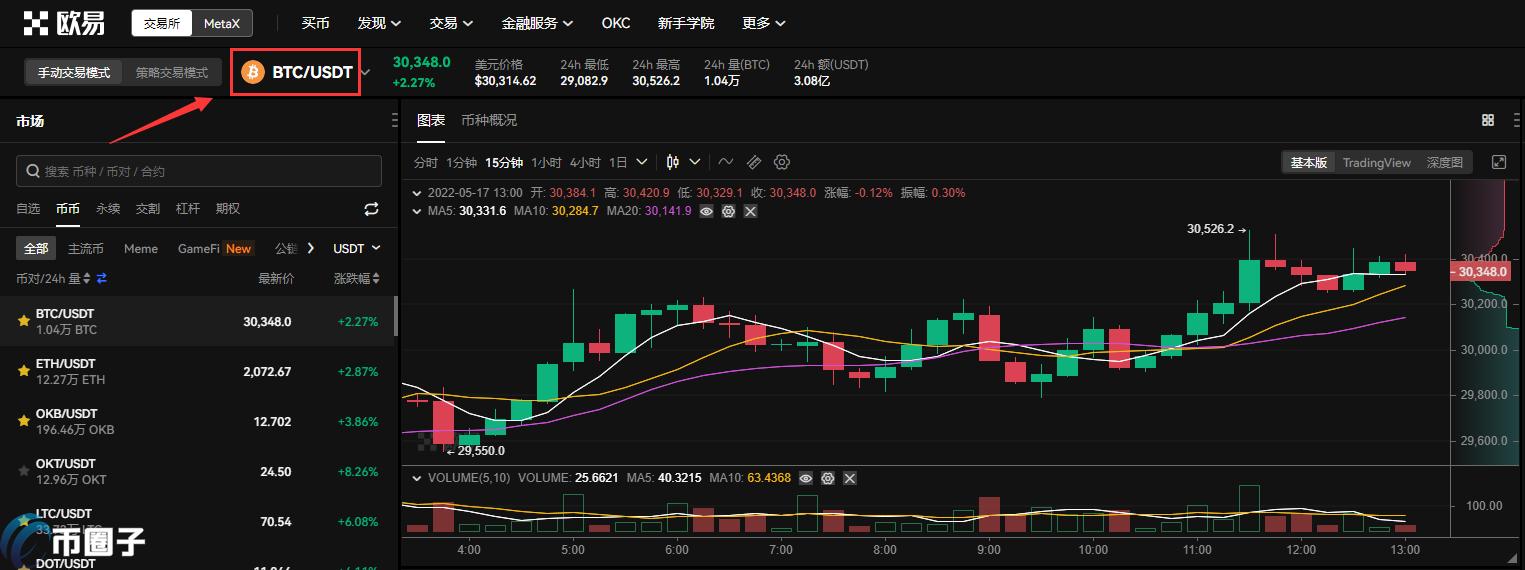The height and width of the screenshot is (570, 1525).
Task: Open the MA indicator settings gear
Action: point(728,211)
